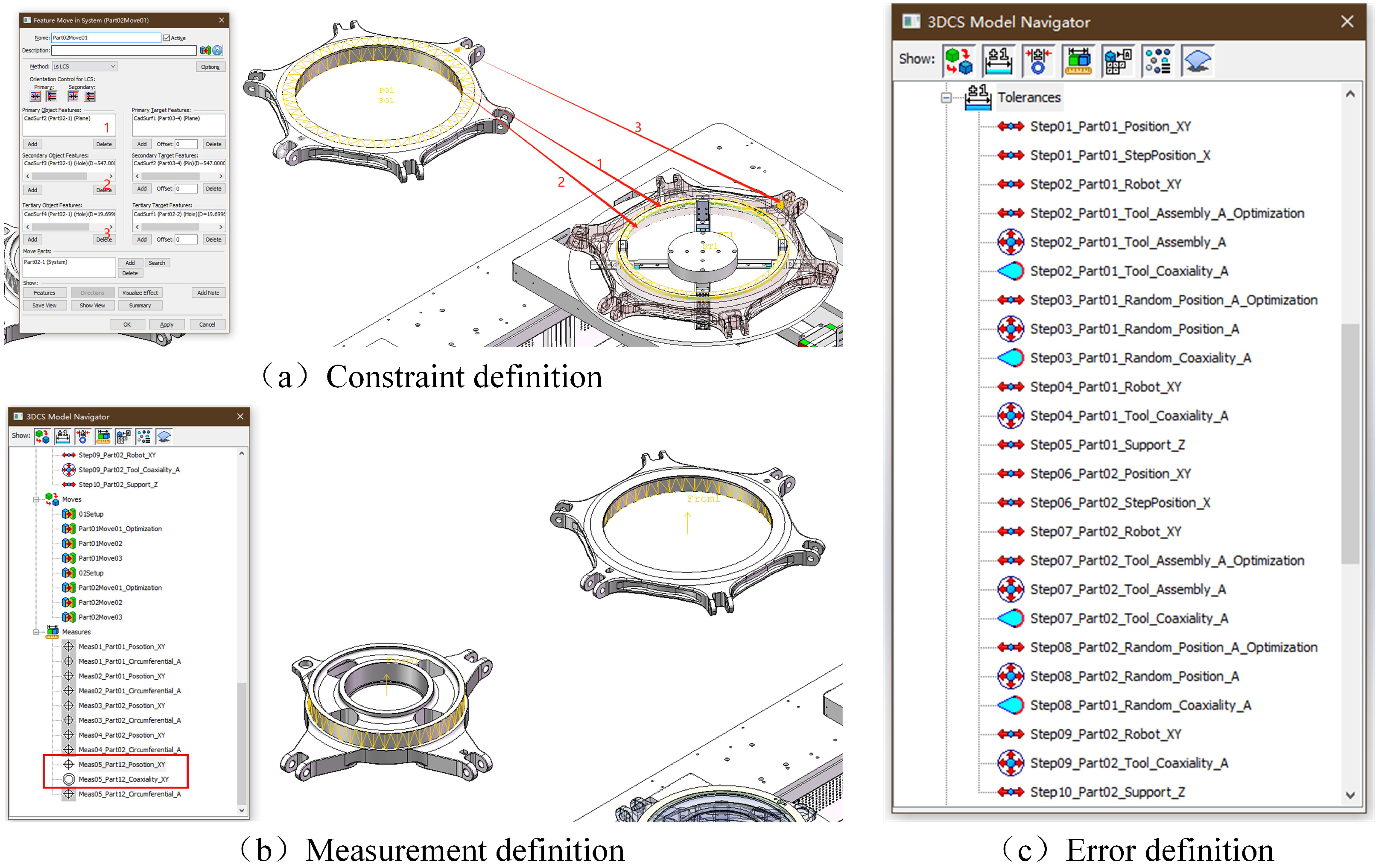The width and height of the screenshot is (1379, 868).
Task: Click into the Name field containing Part02Move01
Action: (x=106, y=38)
